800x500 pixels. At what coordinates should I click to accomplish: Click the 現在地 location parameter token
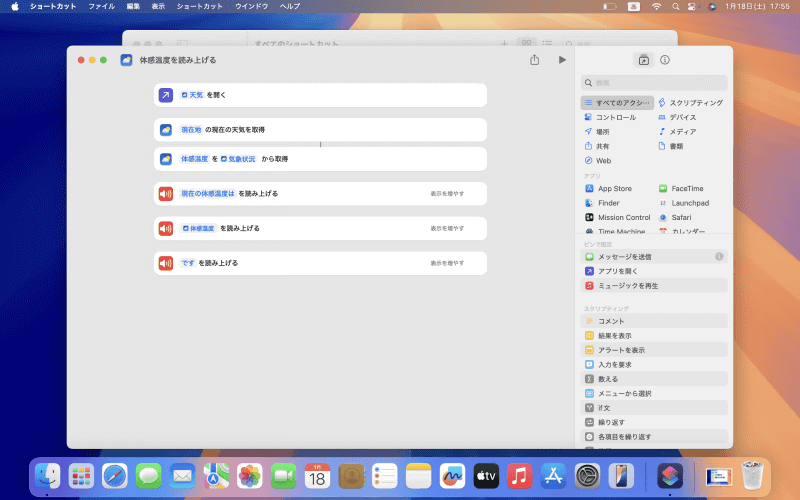tap(191, 130)
